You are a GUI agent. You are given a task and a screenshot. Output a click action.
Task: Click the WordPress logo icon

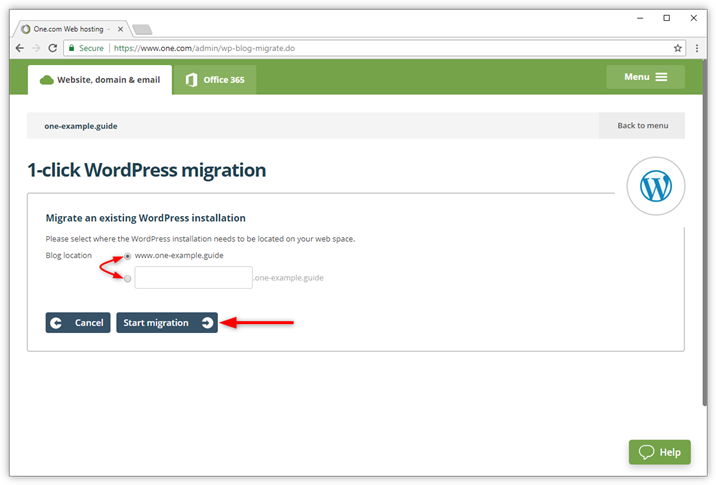[x=656, y=186]
